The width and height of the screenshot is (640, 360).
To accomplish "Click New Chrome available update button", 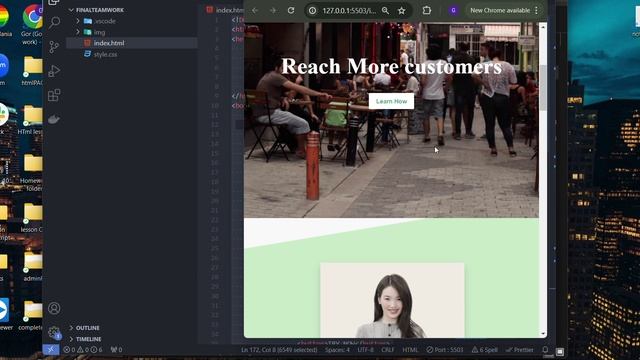I will tap(500, 10).
